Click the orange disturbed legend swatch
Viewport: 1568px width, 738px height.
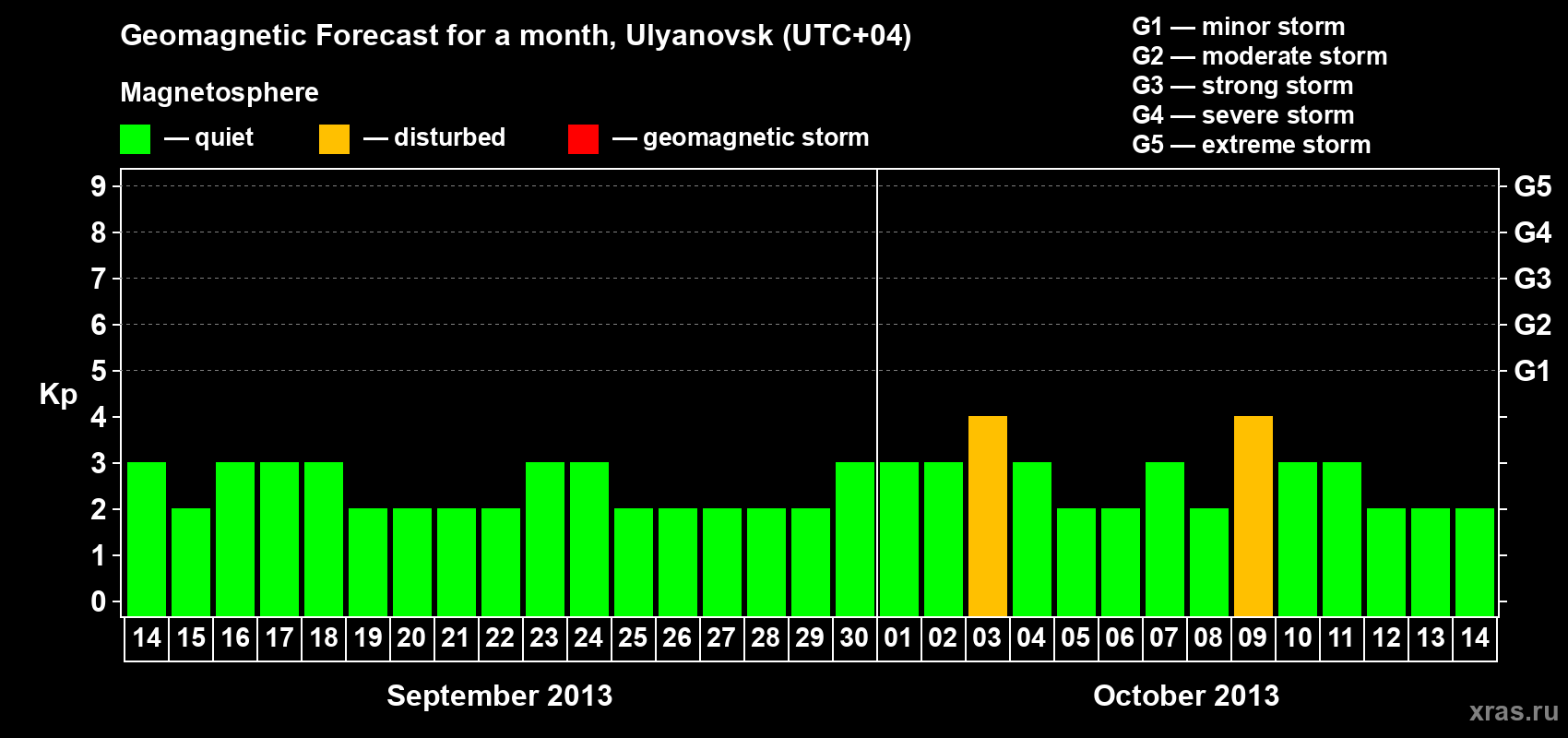pos(335,139)
